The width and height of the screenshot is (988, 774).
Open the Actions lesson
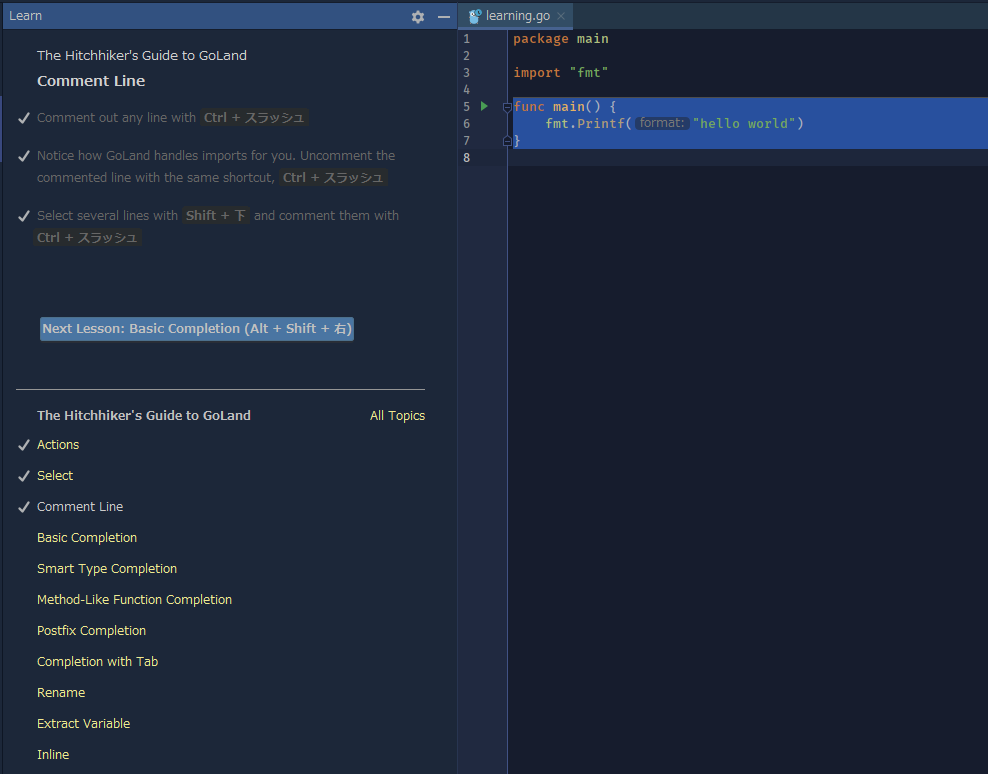58,444
